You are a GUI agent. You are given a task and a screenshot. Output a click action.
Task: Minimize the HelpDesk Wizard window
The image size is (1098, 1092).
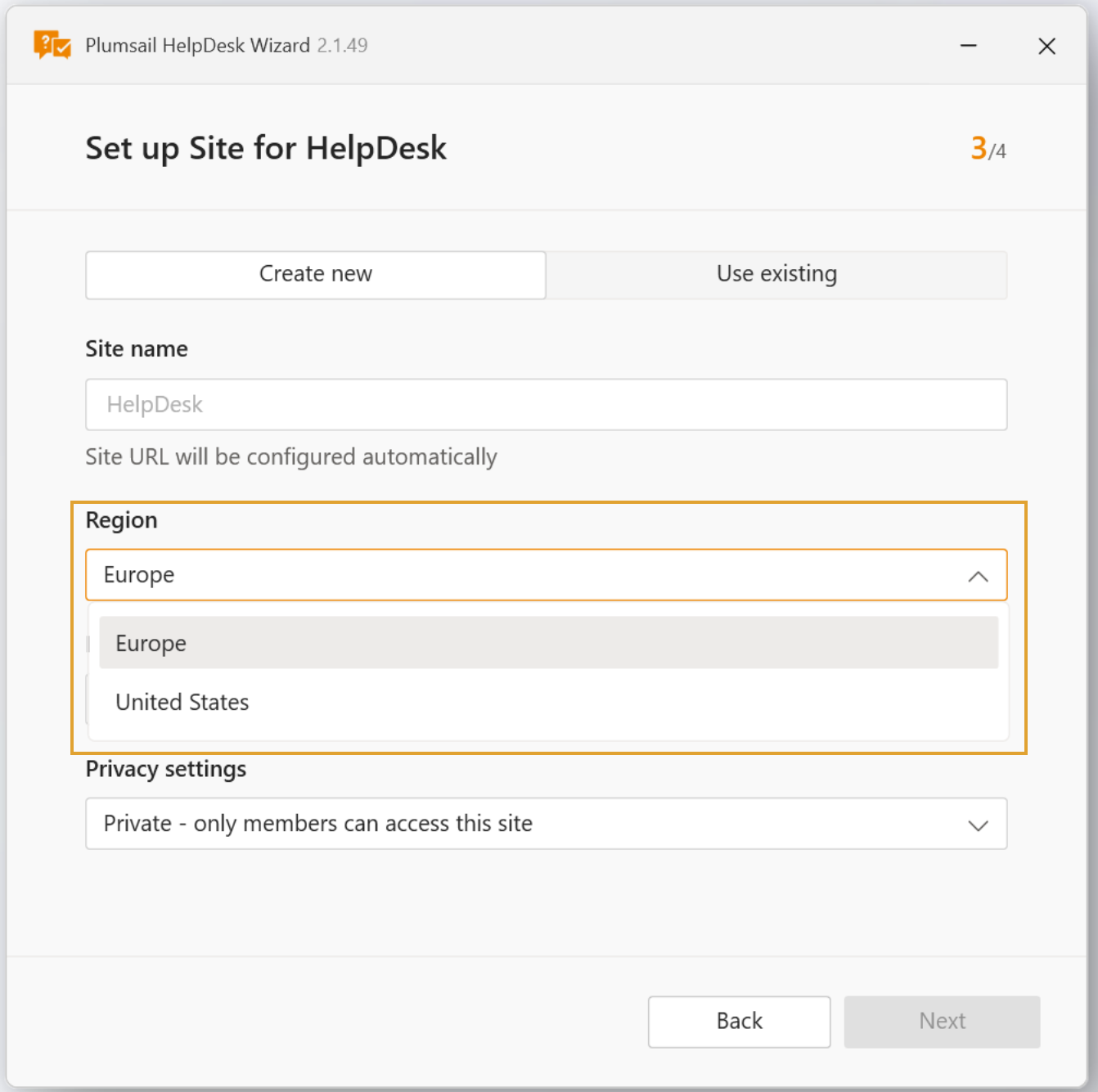[968, 46]
